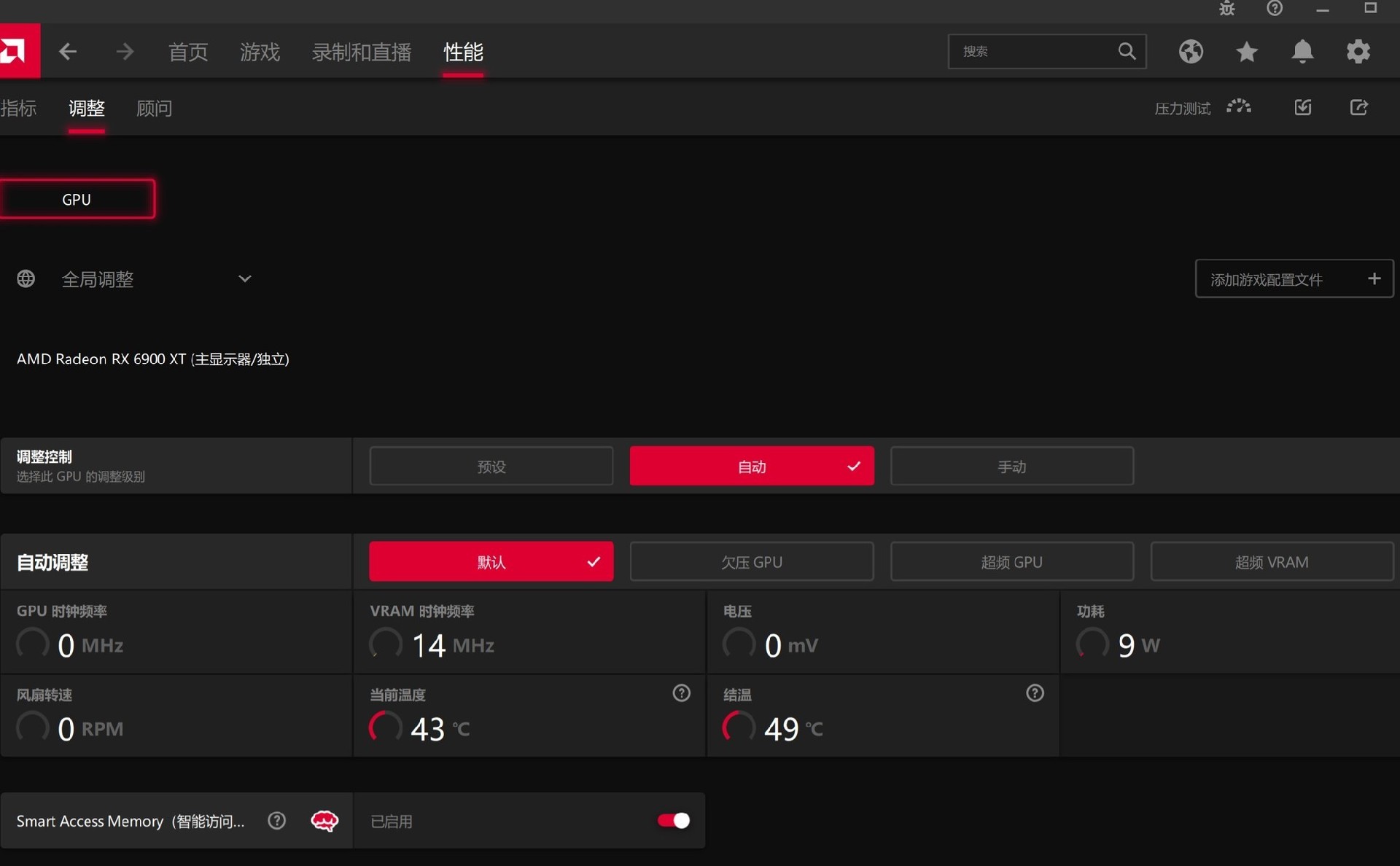Click the bug report icon in title bar
Viewport: 1400px width, 866px height.
pyautogui.click(x=1227, y=9)
